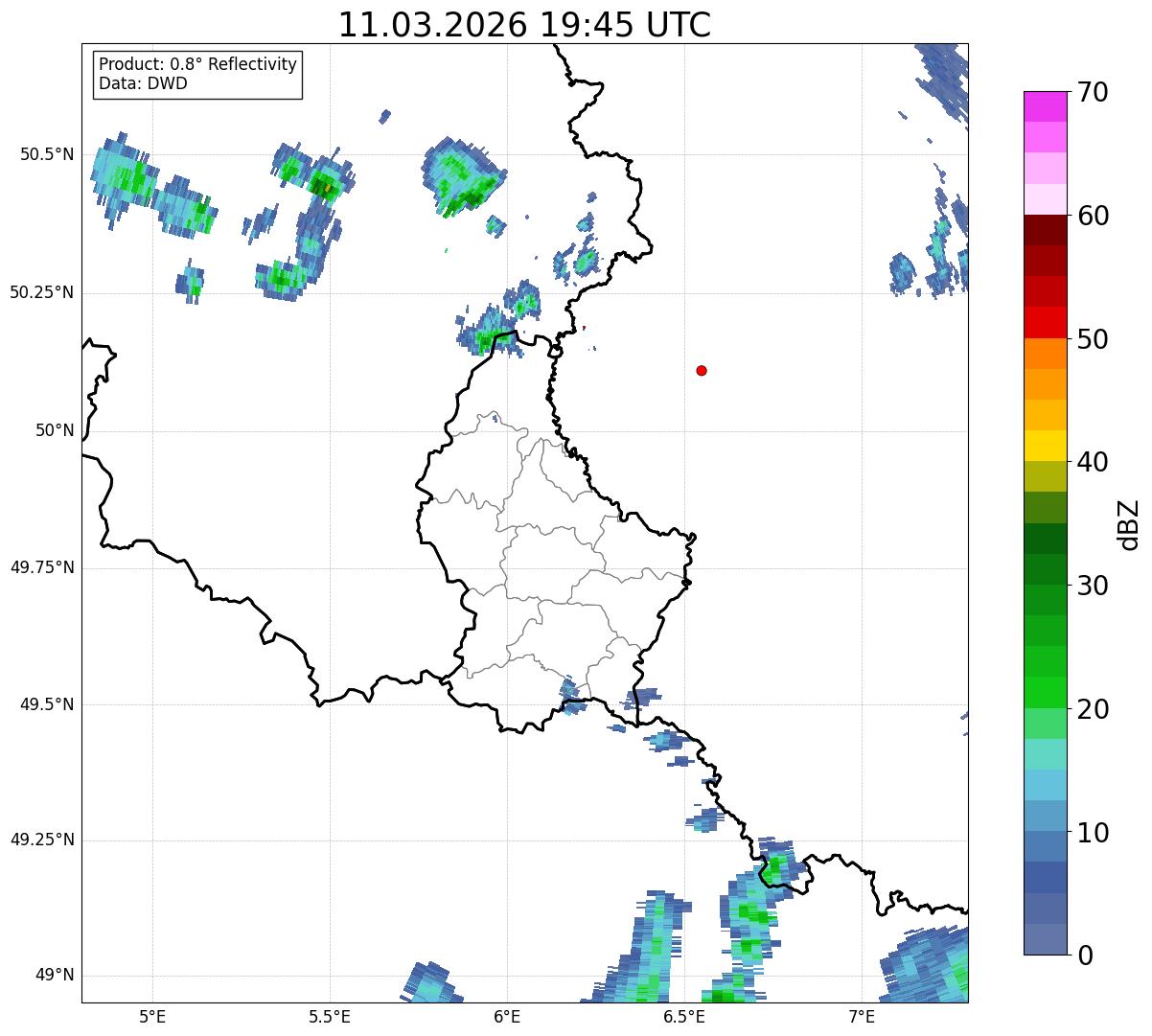
Task: Click the colorbar tick value 0
Action: [1085, 955]
